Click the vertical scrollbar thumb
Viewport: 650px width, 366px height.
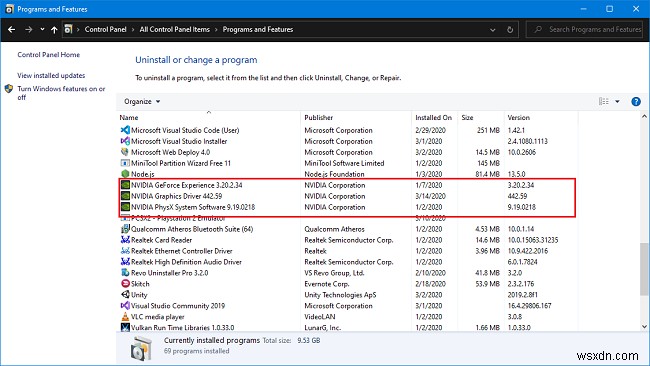[x=644, y=269]
